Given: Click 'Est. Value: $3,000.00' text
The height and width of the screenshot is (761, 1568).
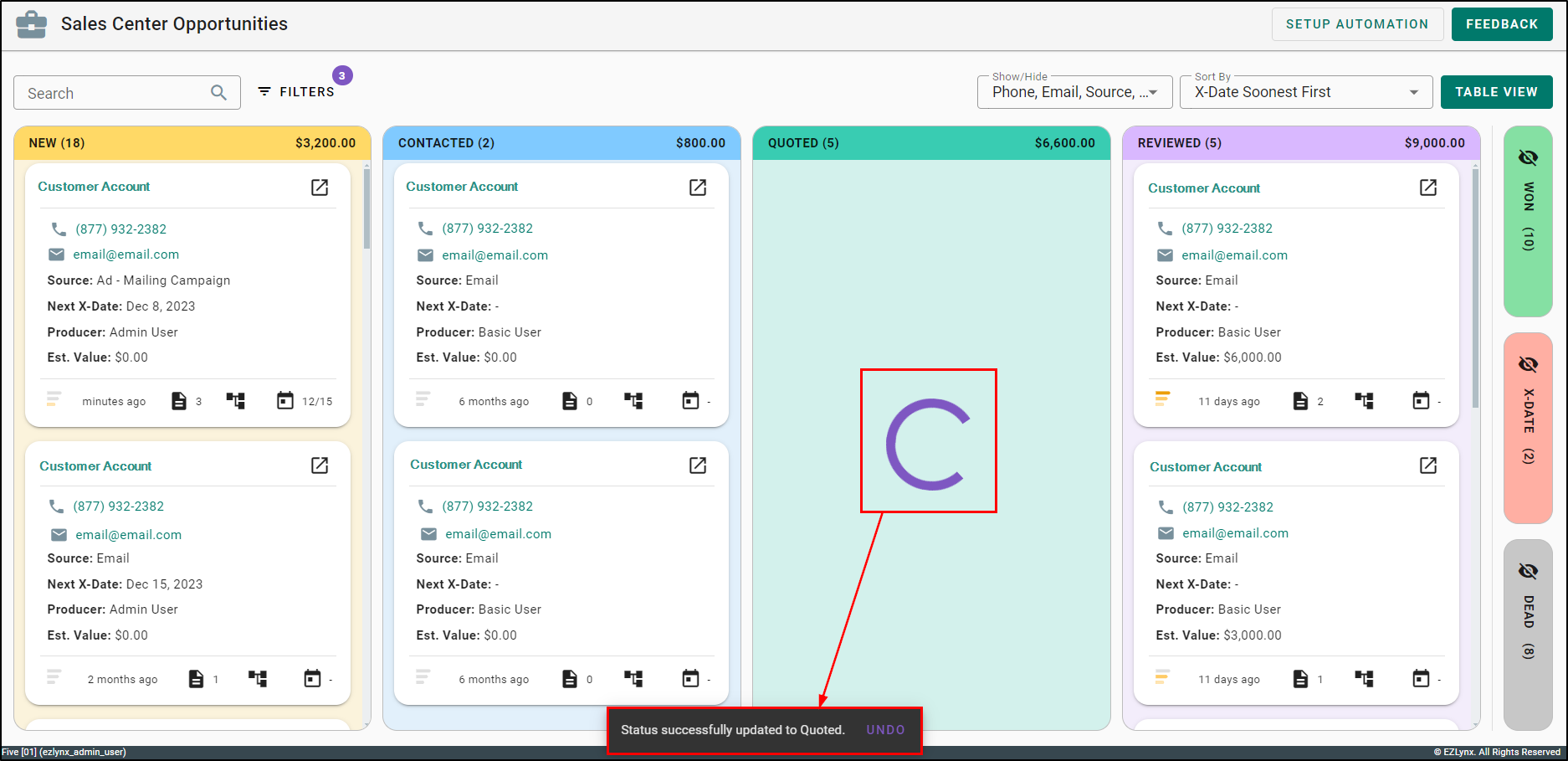Looking at the screenshot, I should [x=1218, y=635].
